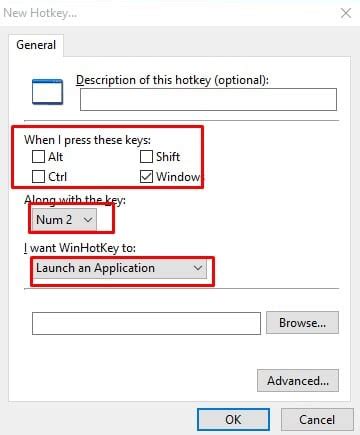Open the Advanced... settings
360x435 pixels.
[x=298, y=381]
